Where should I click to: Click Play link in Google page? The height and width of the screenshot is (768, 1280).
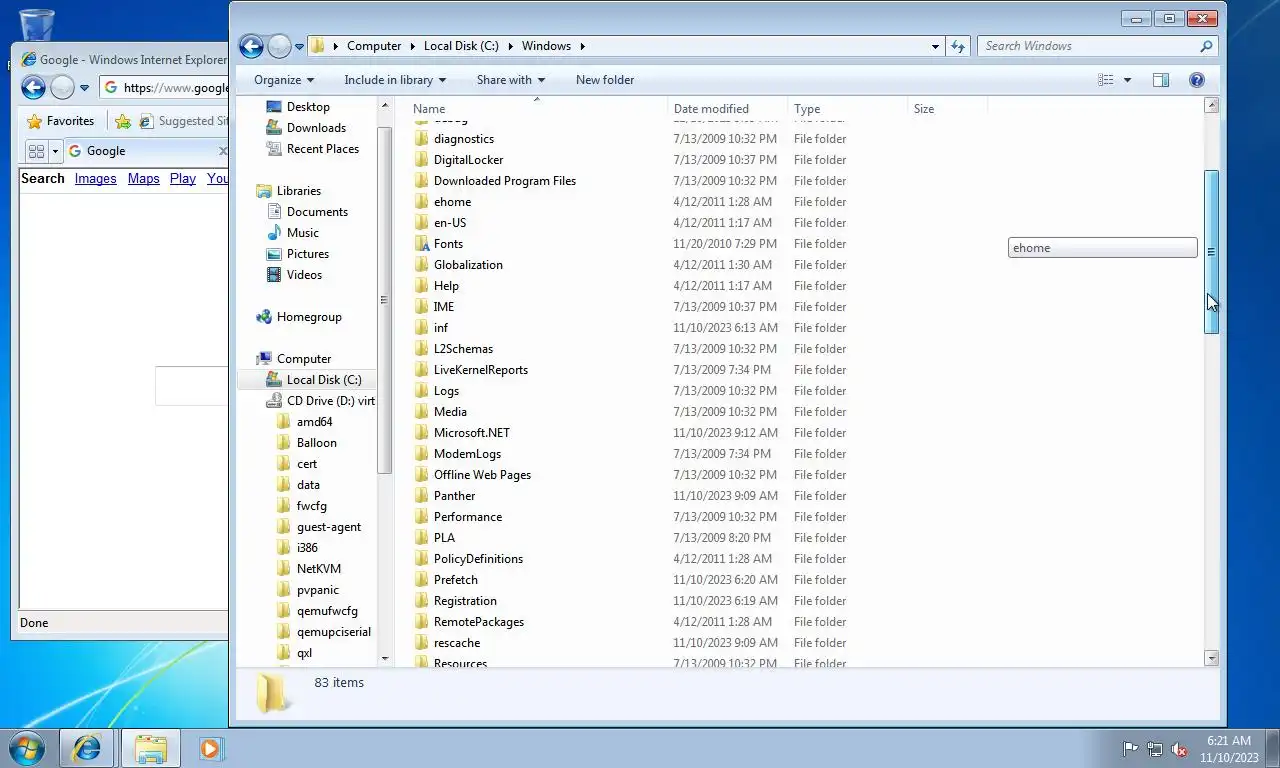click(183, 178)
